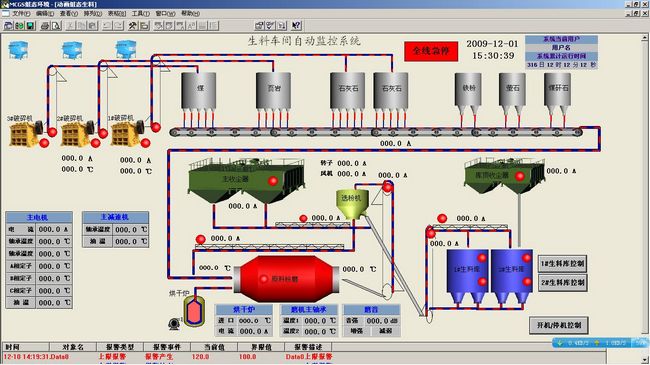Click the Print icon in the toolbar
The image size is (650, 365).
pyautogui.click(x=44, y=26)
